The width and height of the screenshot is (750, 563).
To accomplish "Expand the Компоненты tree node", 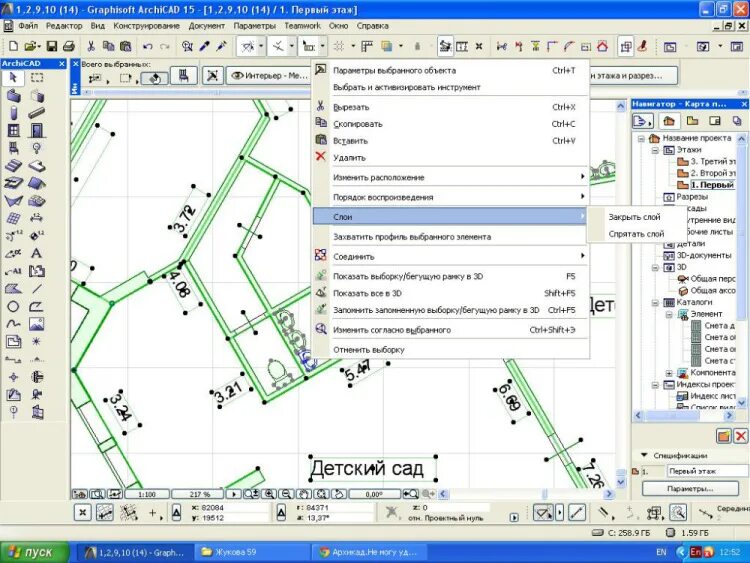I will tap(669, 373).
